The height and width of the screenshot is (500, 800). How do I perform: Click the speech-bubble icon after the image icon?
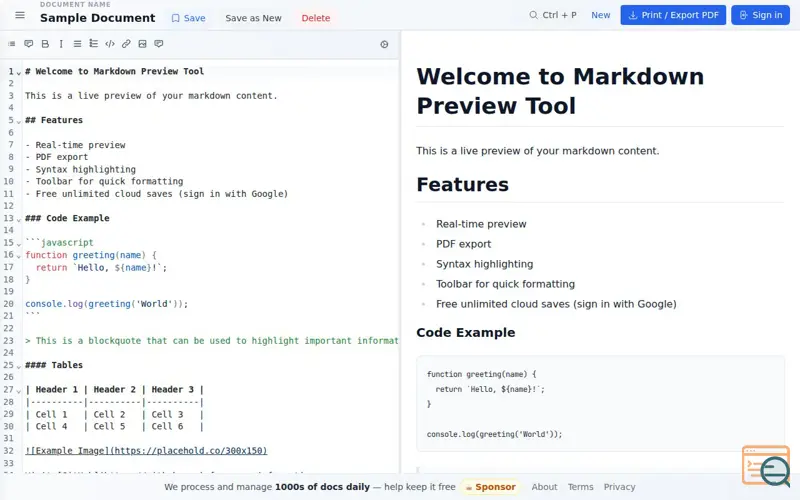tap(159, 44)
